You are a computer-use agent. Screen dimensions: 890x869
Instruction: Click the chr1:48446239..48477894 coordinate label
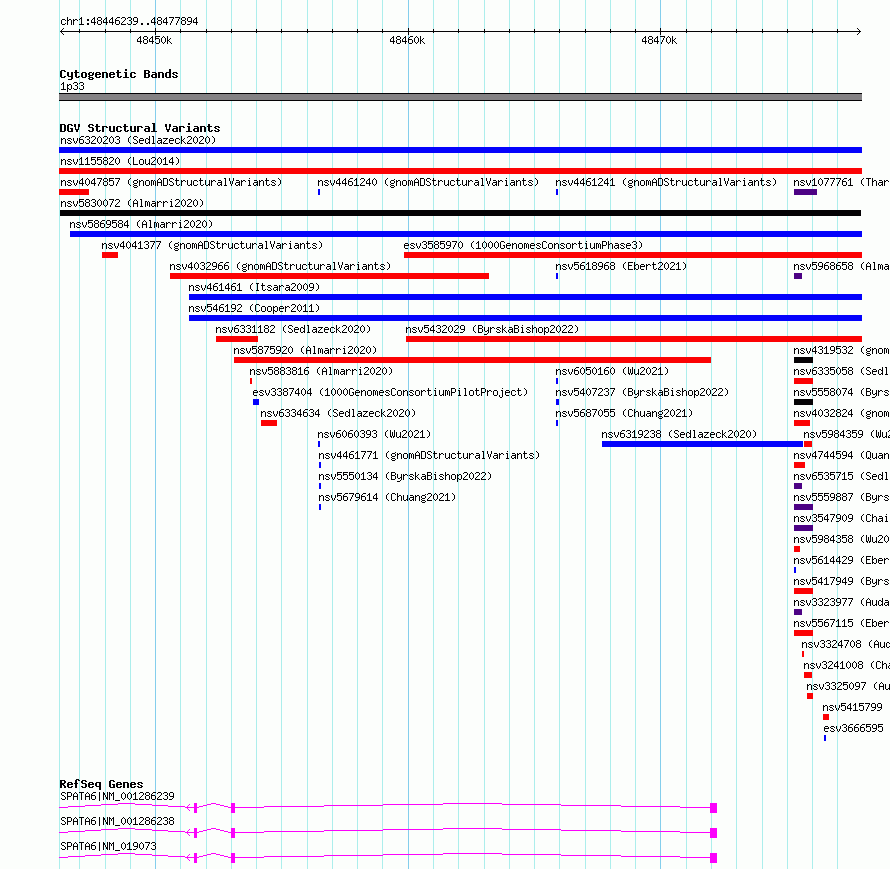pos(129,21)
